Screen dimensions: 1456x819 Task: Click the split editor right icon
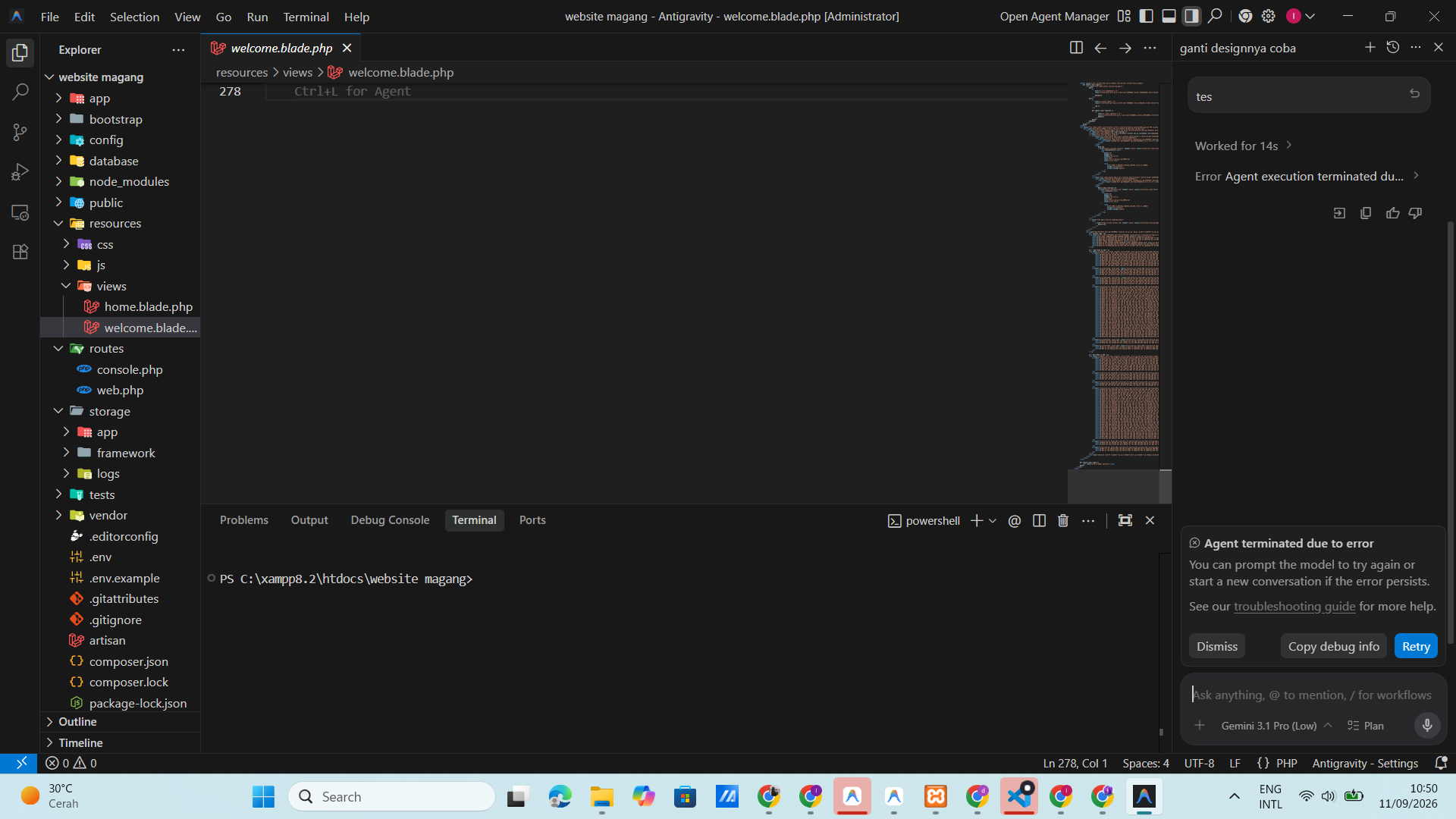(1076, 48)
